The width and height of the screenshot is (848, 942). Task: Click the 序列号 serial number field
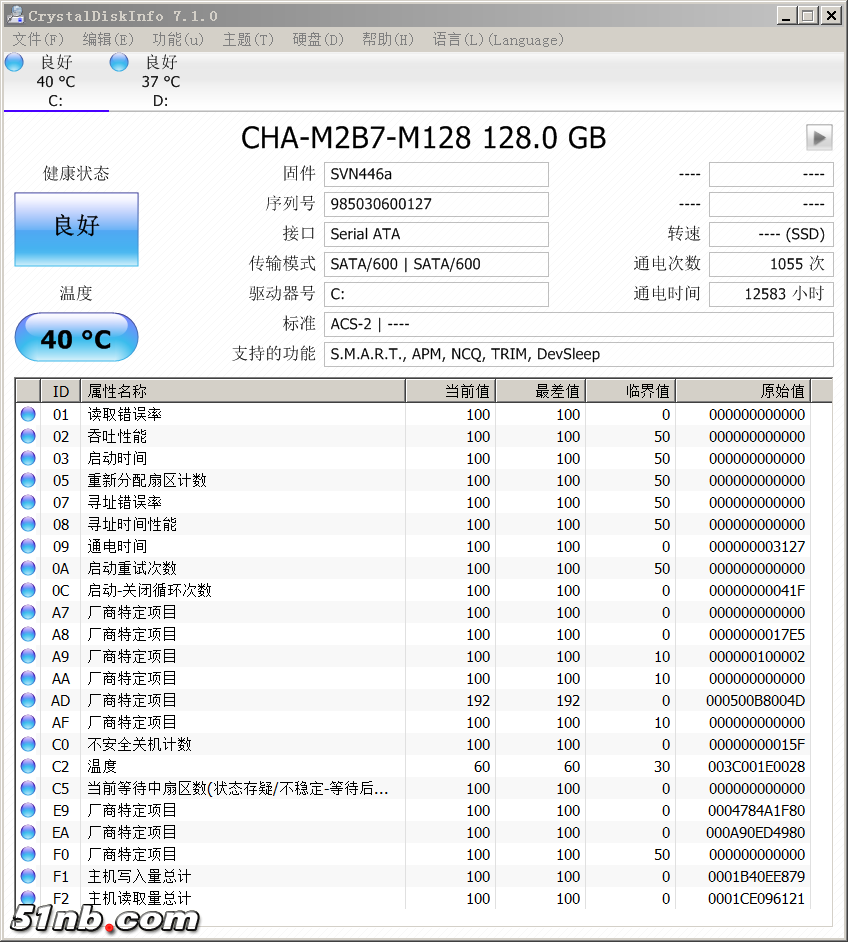437,204
